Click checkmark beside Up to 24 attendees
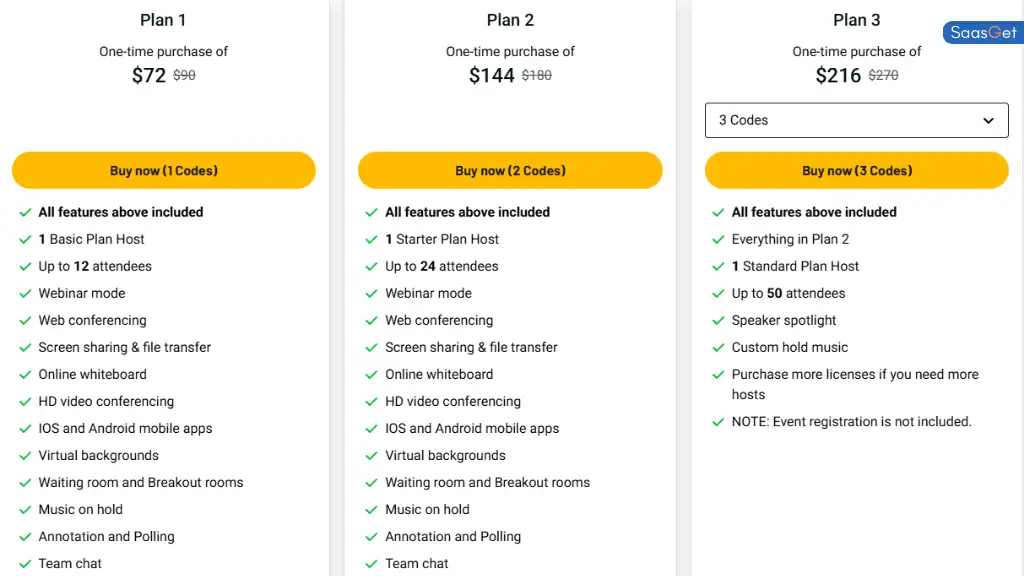This screenshot has width=1024, height=576. [x=372, y=266]
